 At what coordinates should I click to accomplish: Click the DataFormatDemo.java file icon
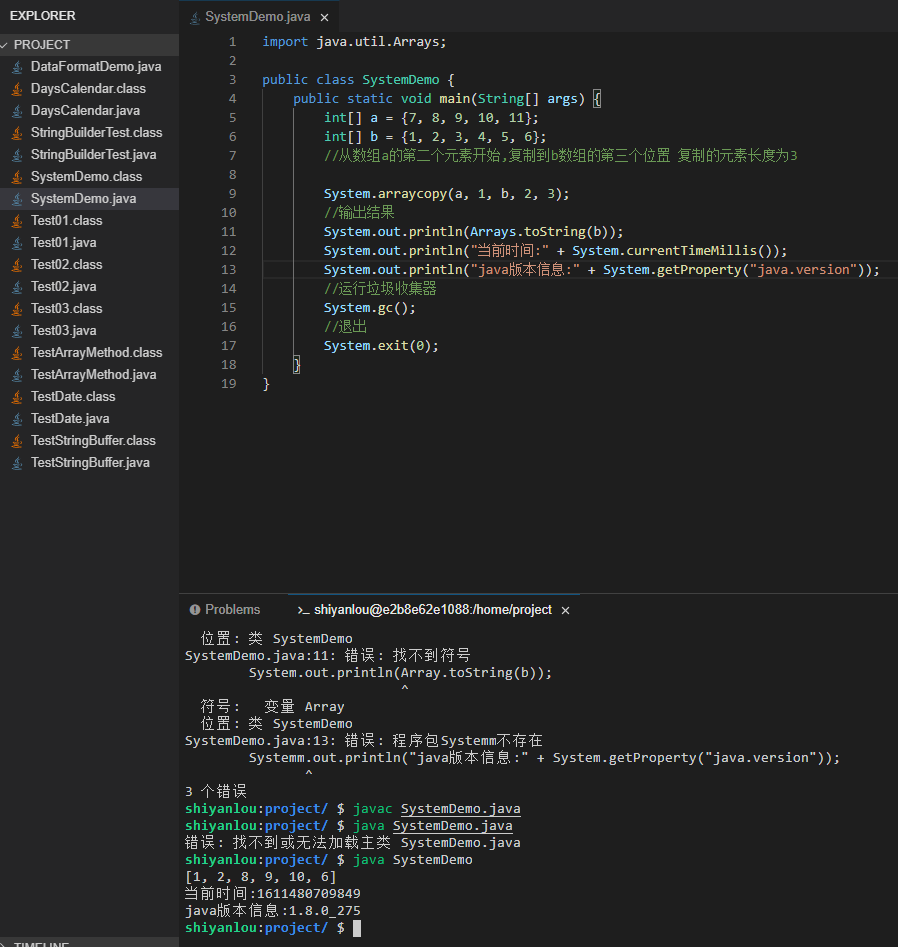click(x=18, y=66)
